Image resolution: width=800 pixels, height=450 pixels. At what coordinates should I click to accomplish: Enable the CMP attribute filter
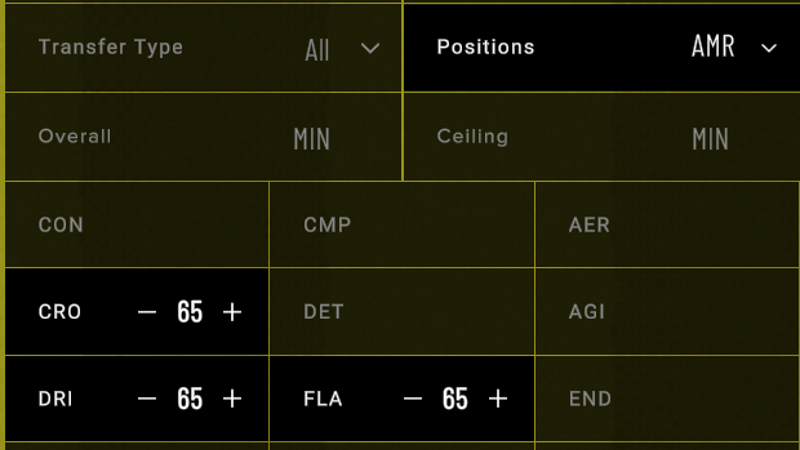(402, 224)
